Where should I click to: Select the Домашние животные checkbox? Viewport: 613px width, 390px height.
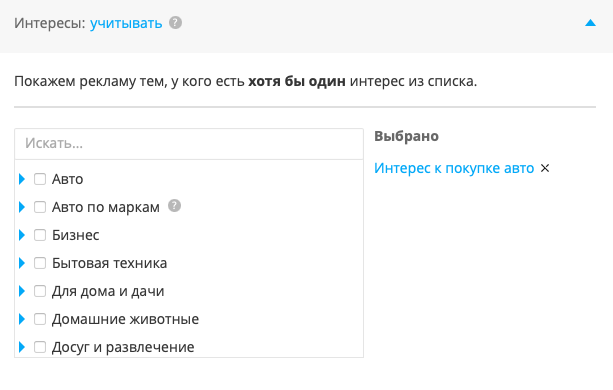pos(40,319)
